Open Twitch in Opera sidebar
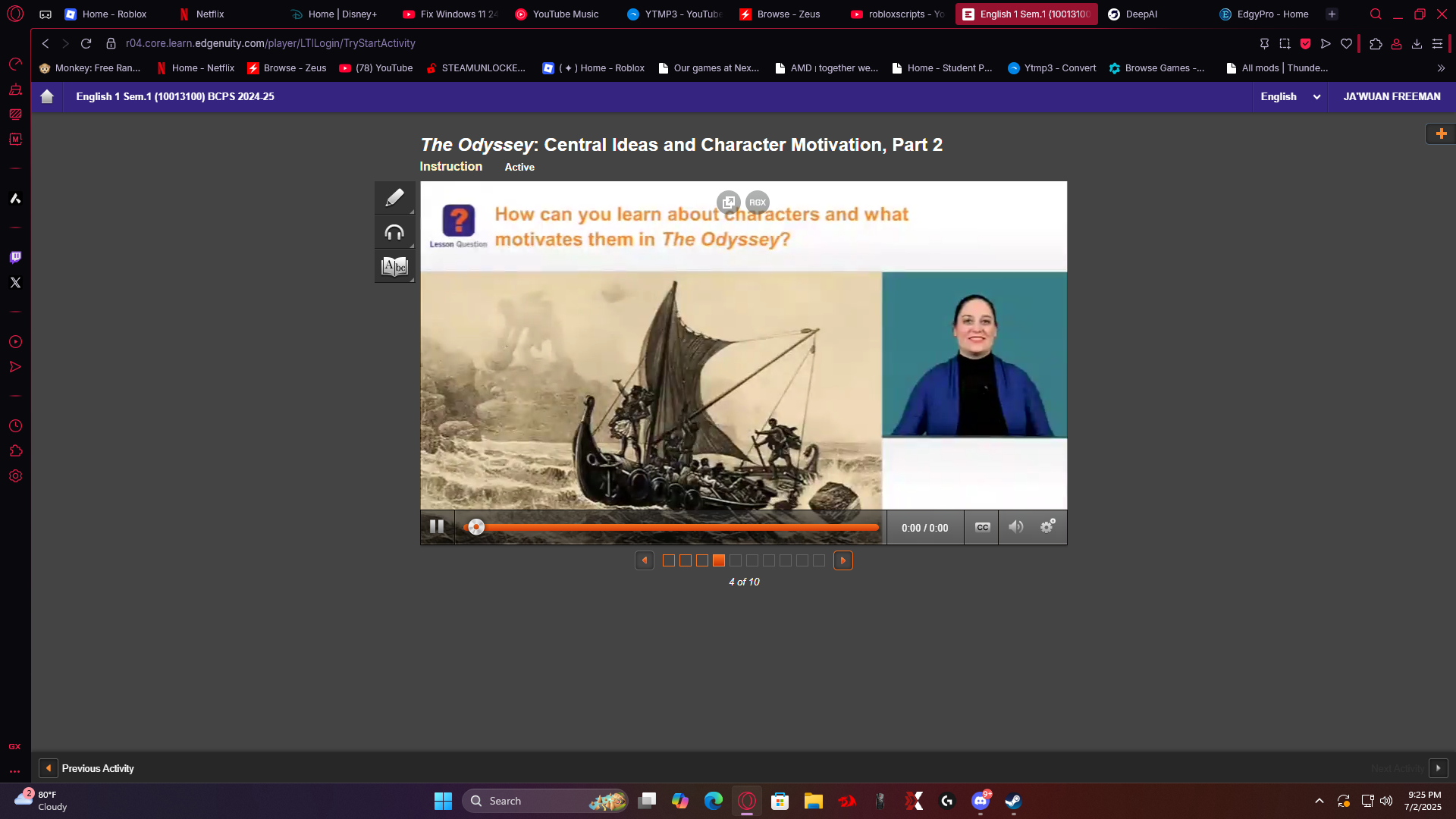The height and width of the screenshot is (819, 1456). (x=15, y=257)
